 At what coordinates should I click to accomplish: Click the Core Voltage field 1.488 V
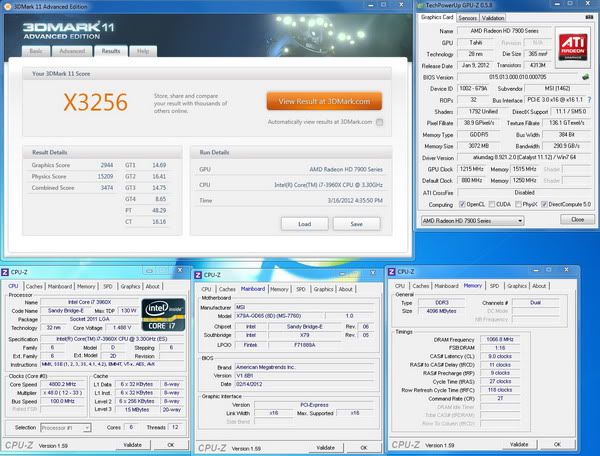click(x=122, y=328)
